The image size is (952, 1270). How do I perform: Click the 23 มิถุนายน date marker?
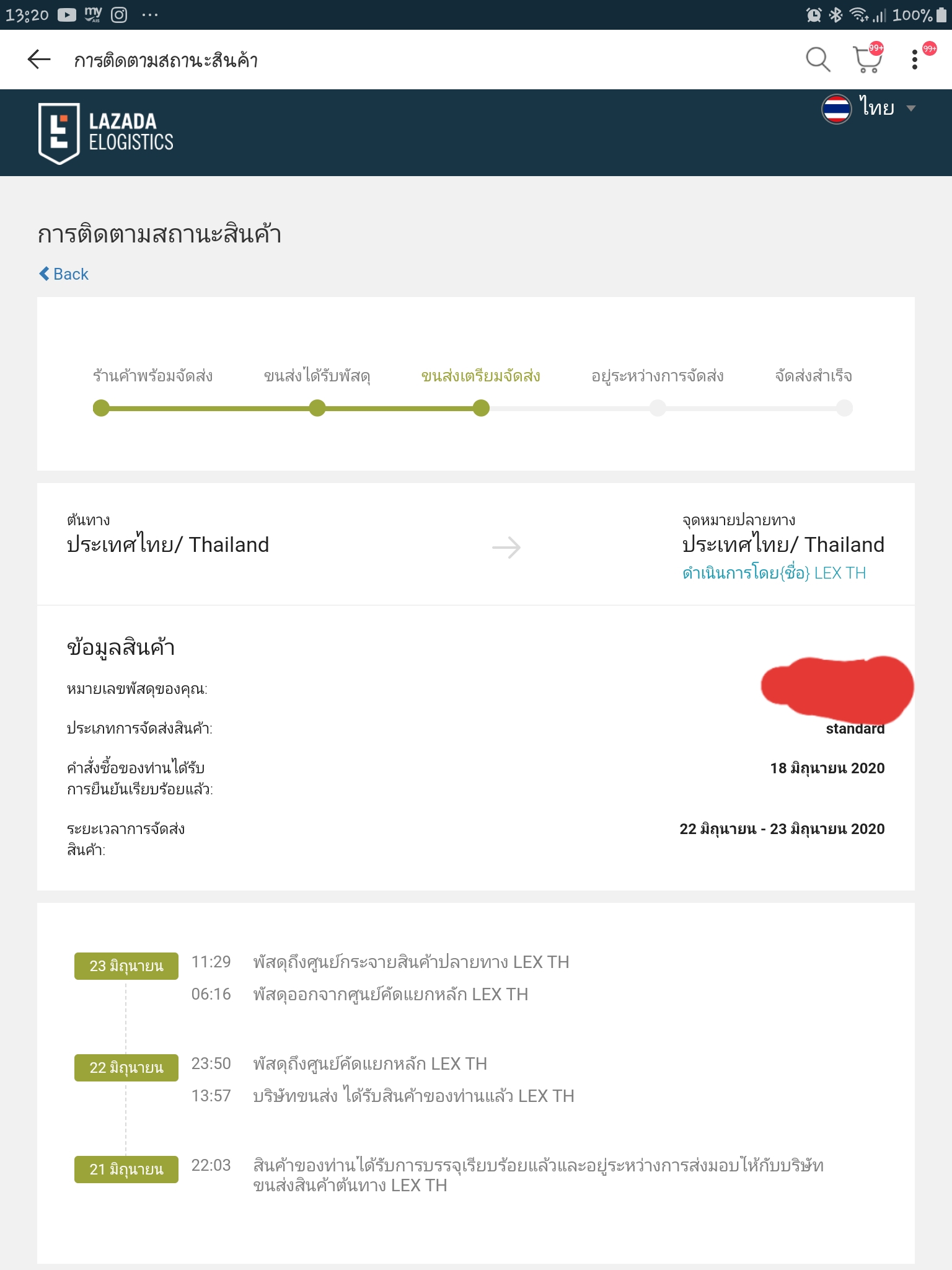pyautogui.click(x=126, y=966)
